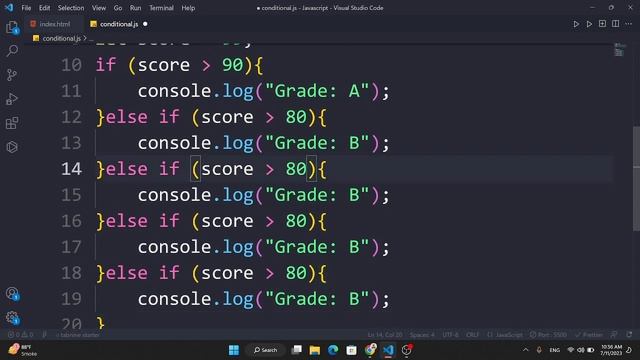The image size is (640, 360).
Task: Open notifications bell in VS Code status bar
Action: click(x=629, y=335)
